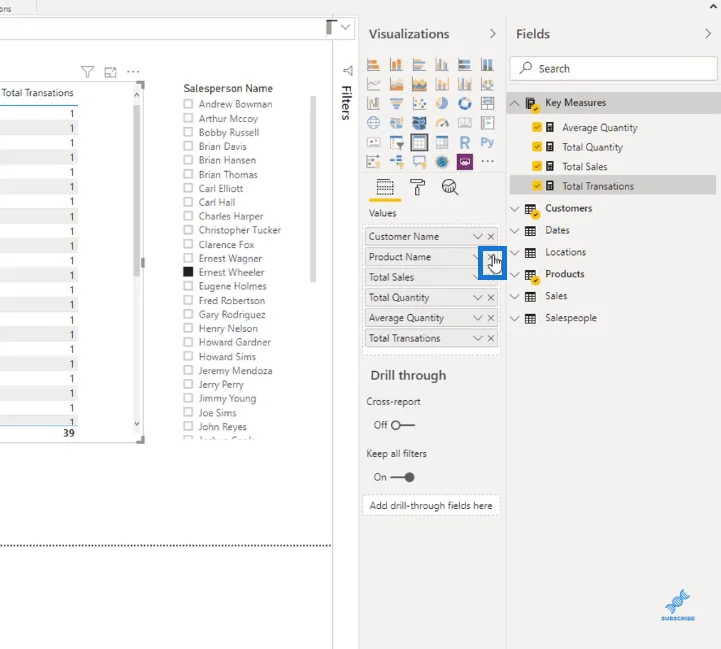Select the Slicer visual
Screen dimensions: 721x649
[396, 143]
